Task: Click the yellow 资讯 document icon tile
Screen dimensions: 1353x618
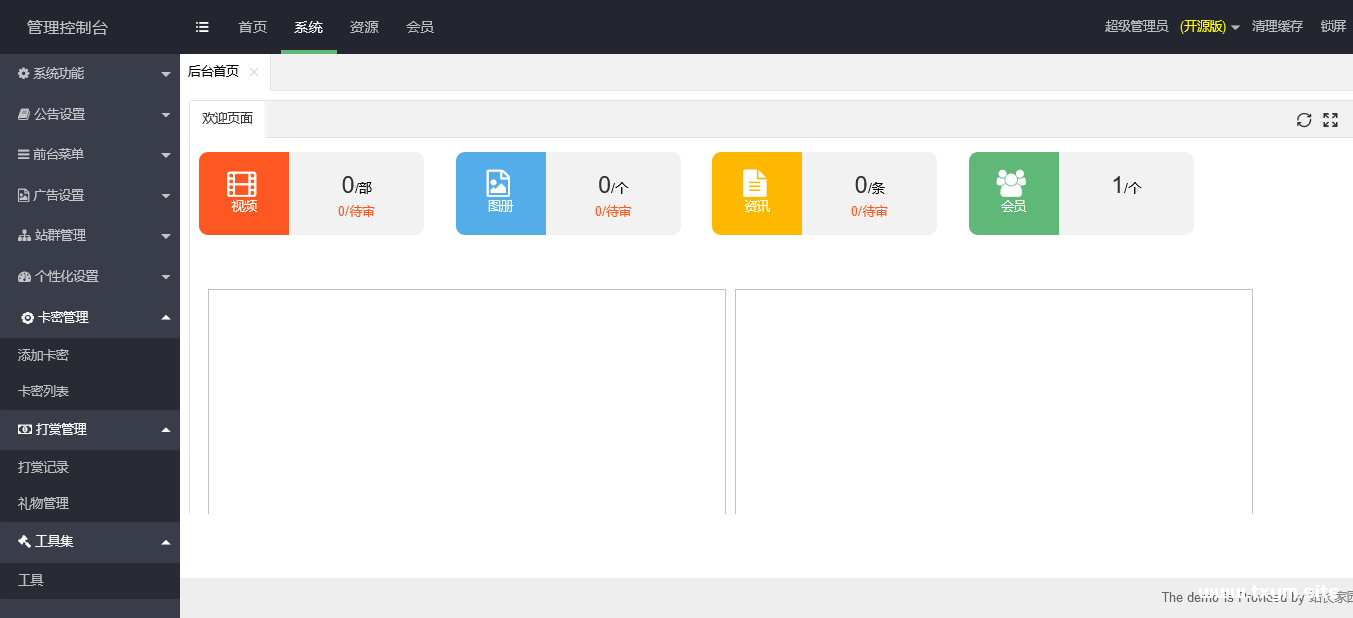Action: coord(757,193)
